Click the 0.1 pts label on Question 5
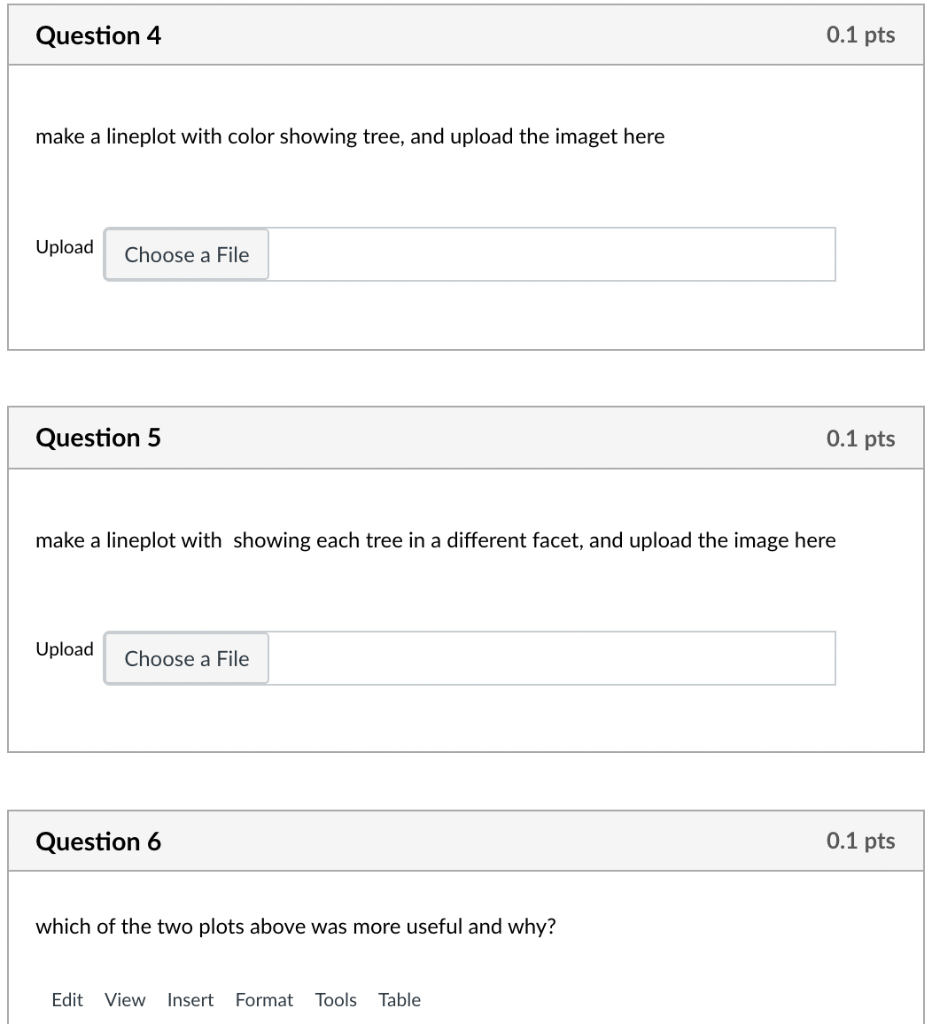The image size is (932, 1024). point(862,439)
